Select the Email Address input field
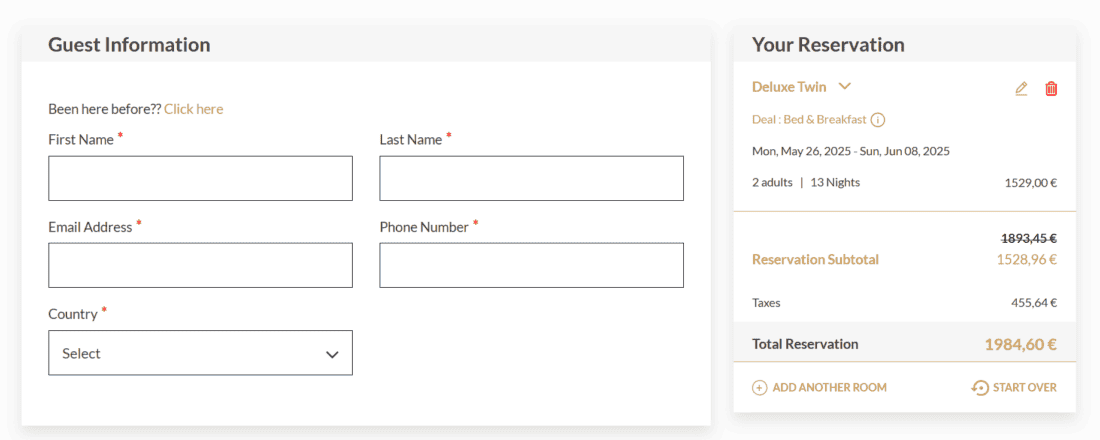 (200, 265)
